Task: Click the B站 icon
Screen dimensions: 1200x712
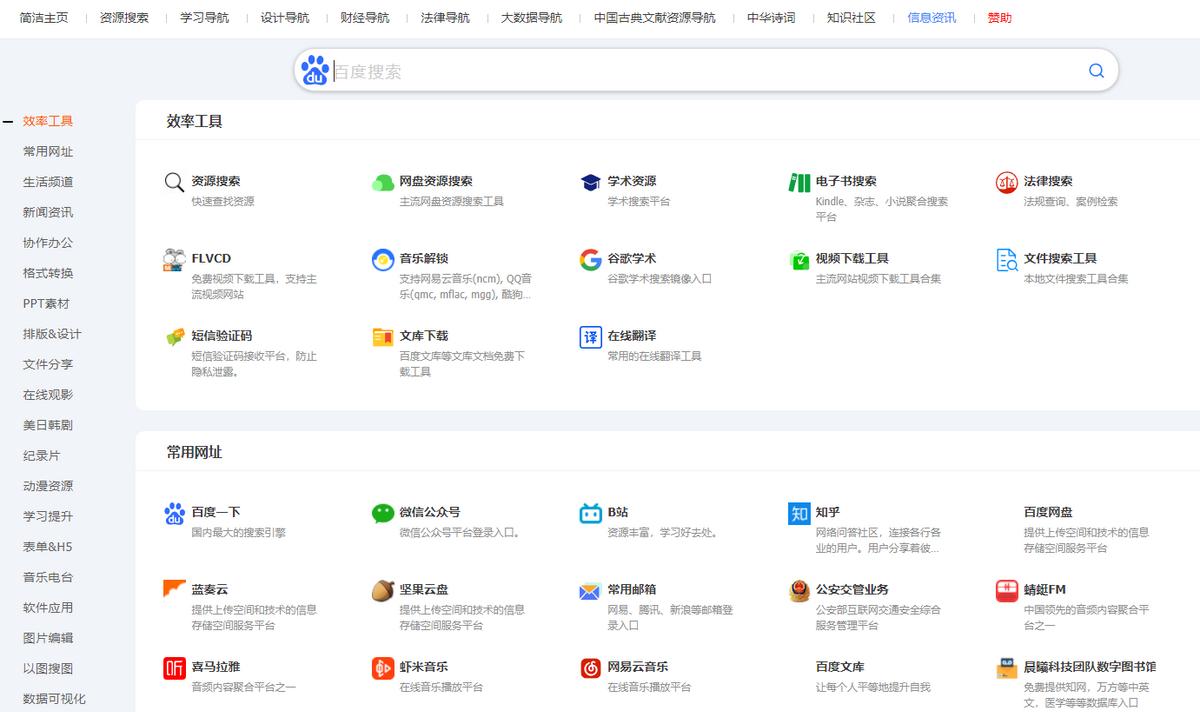Action: point(591,511)
